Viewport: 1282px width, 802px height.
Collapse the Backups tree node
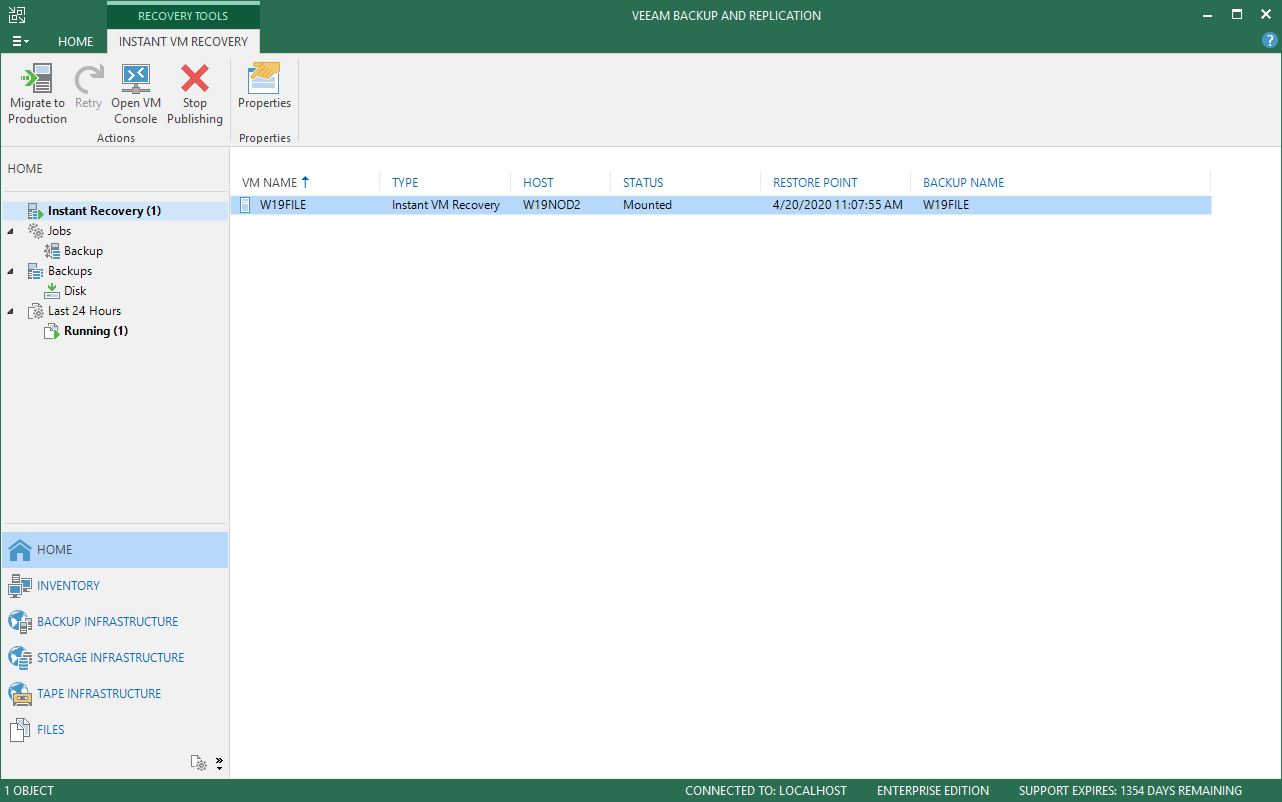click(11, 271)
